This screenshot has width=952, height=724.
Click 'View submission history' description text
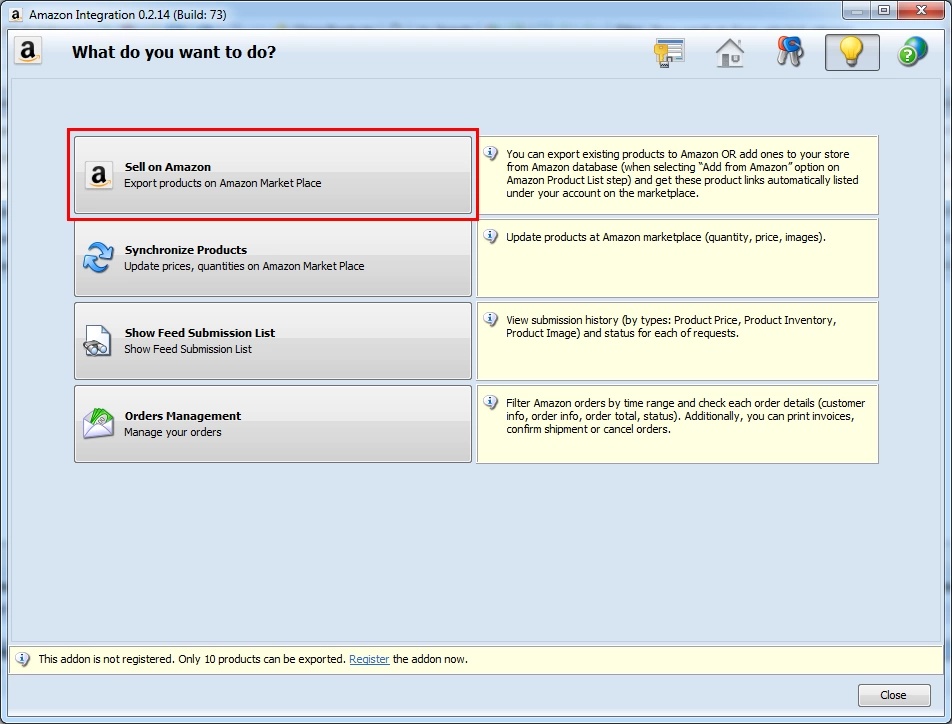point(671,326)
